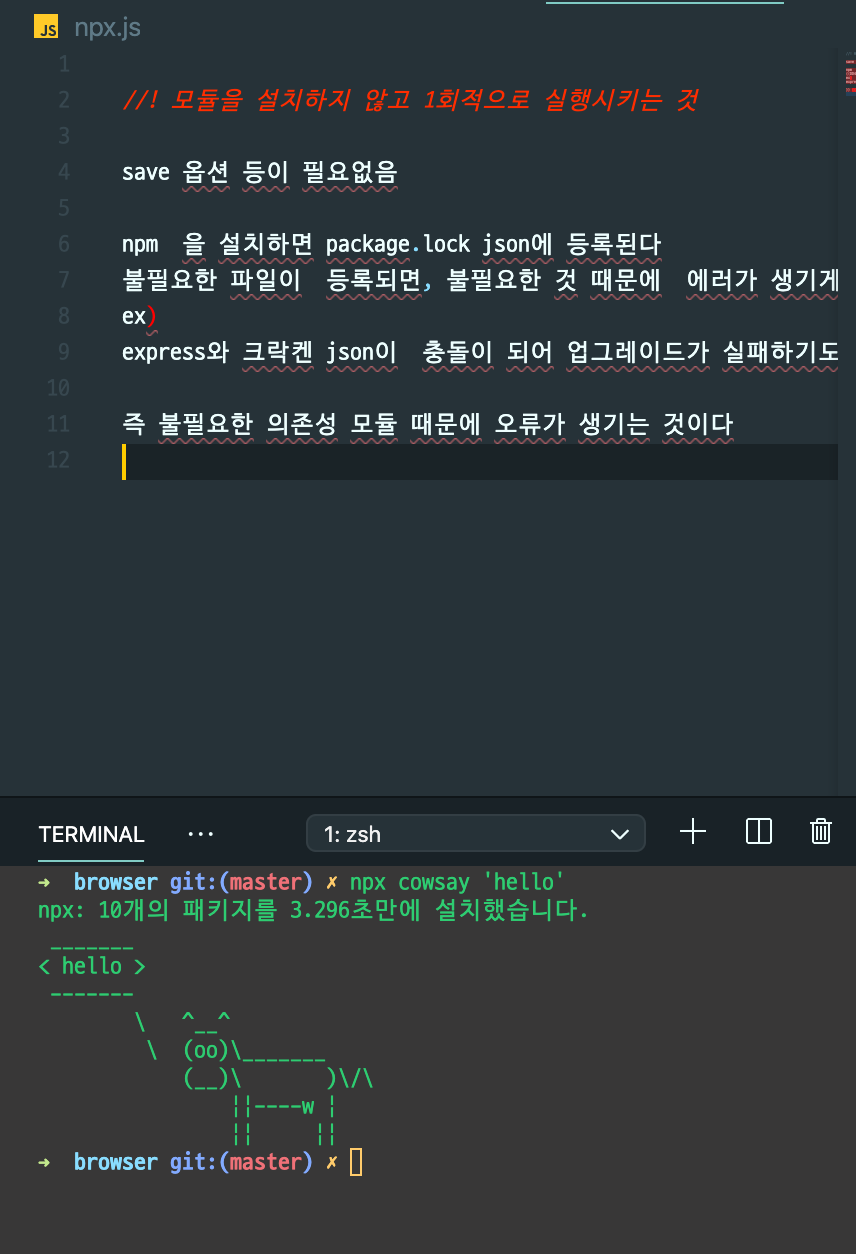Image resolution: width=856 pixels, height=1254 pixels.
Task: Switch to the TERMINAL tab
Action: (90, 834)
